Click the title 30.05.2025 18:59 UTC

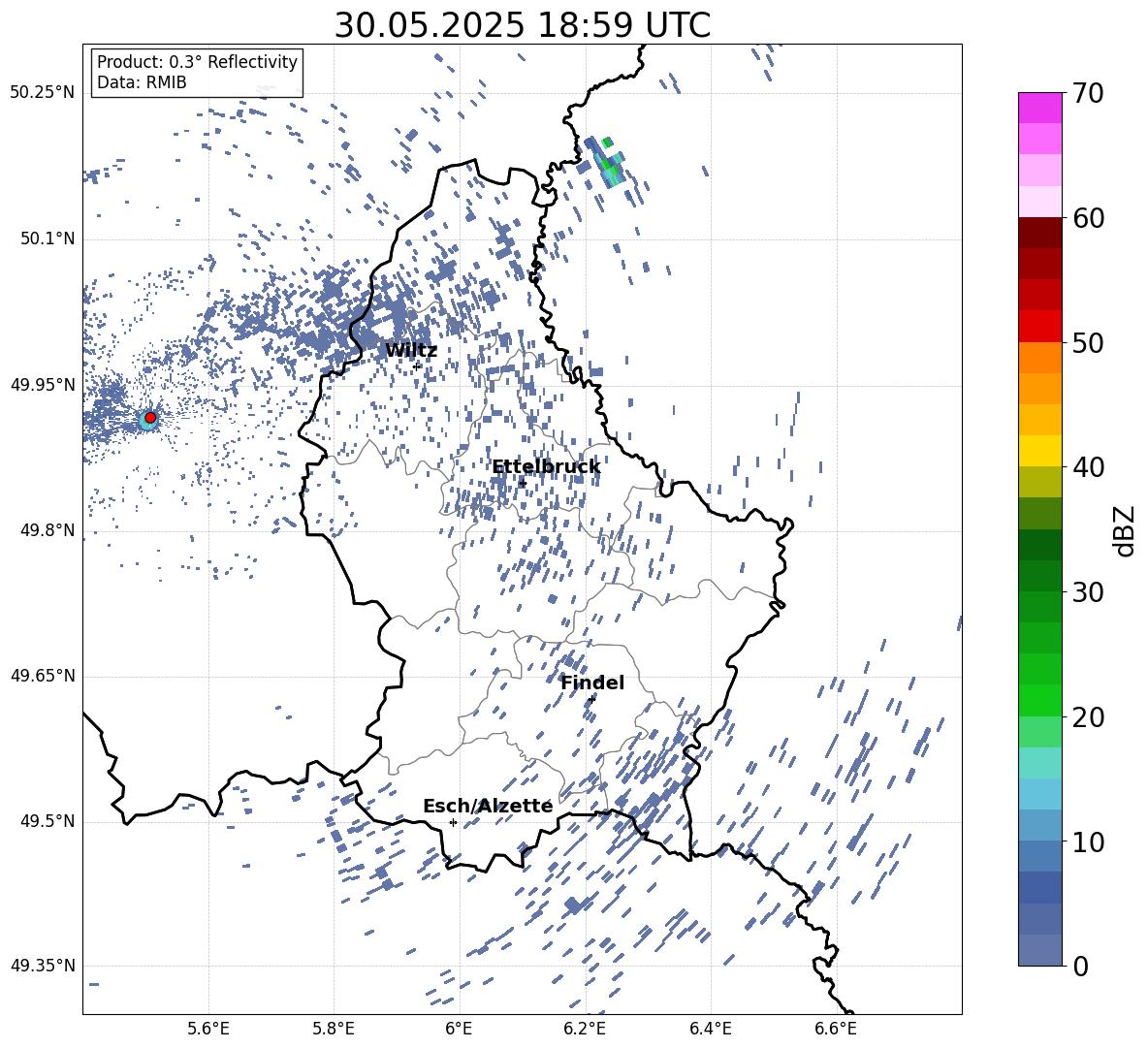coord(522,25)
